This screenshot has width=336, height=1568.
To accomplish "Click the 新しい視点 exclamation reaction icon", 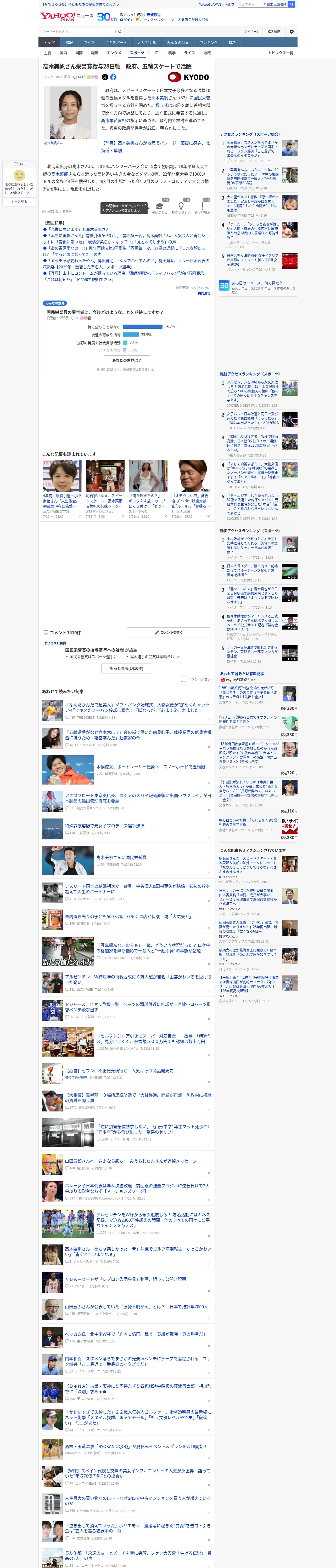I will pyautogui.click(x=203, y=206).
